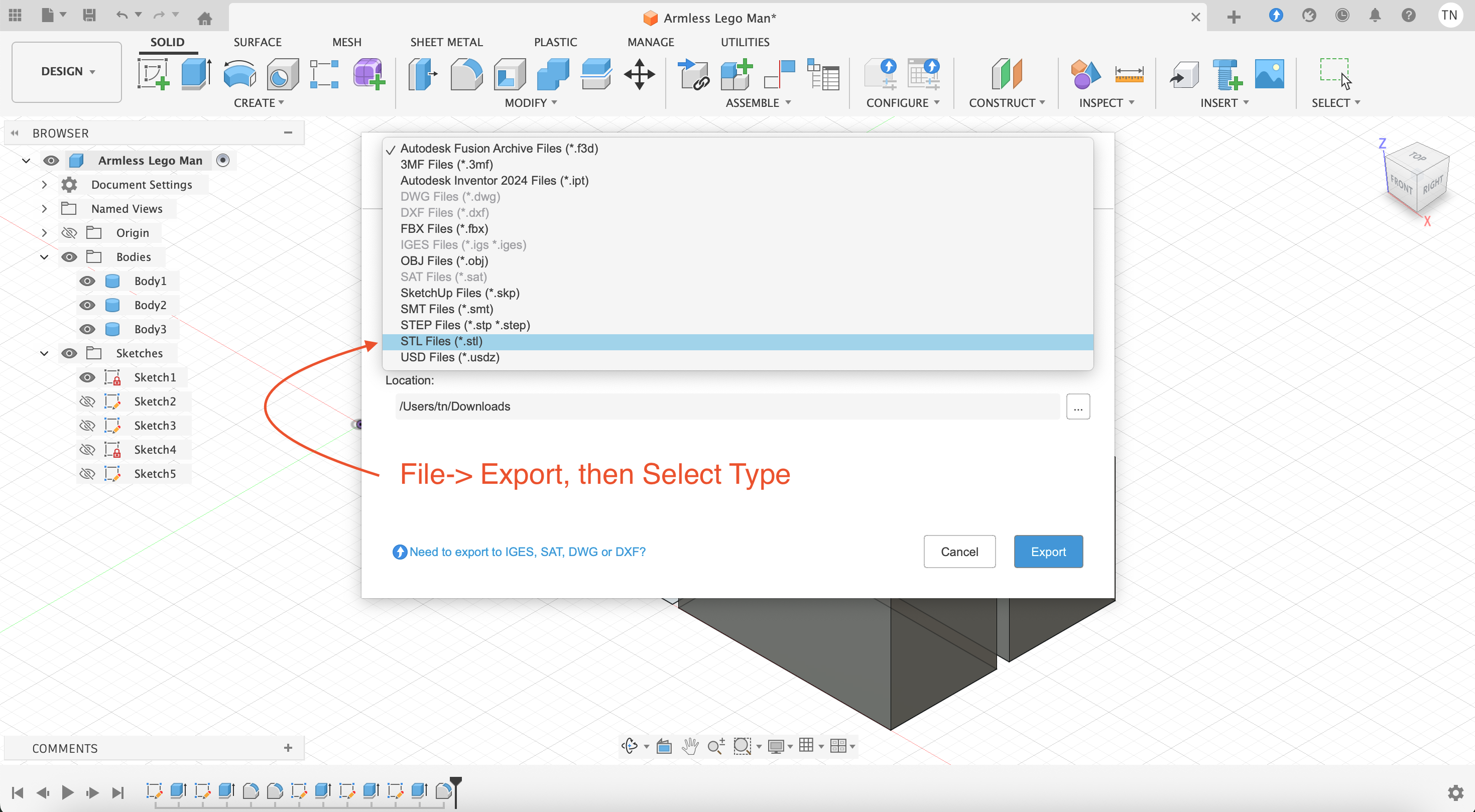Image resolution: width=1475 pixels, height=812 pixels.
Task: Click the Measure tool icon
Action: [x=1129, y=74]
